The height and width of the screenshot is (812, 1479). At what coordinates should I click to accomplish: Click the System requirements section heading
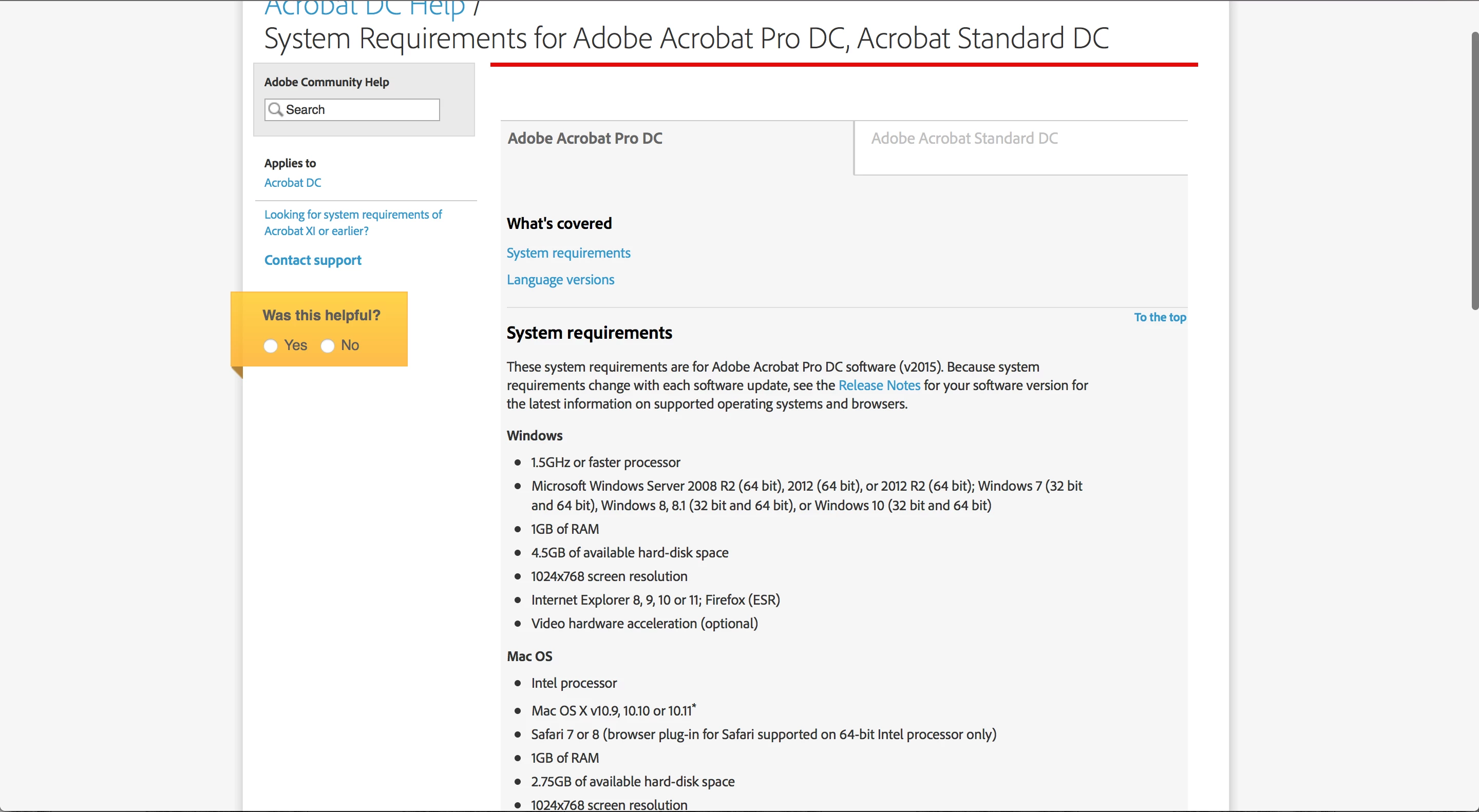(x=589, y=333)
